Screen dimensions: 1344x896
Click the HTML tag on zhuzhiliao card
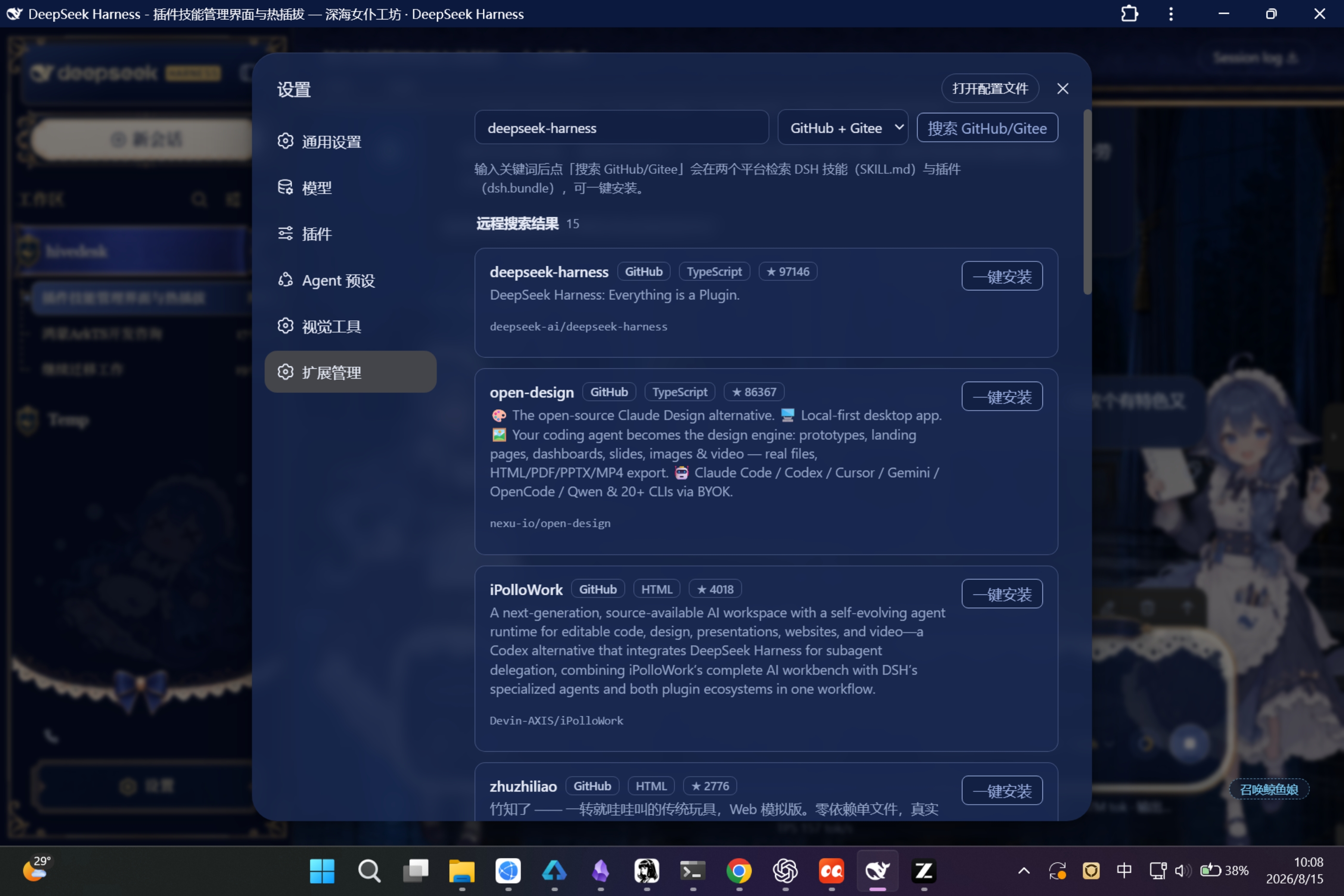pyautogui.click(x=651, y=786)
